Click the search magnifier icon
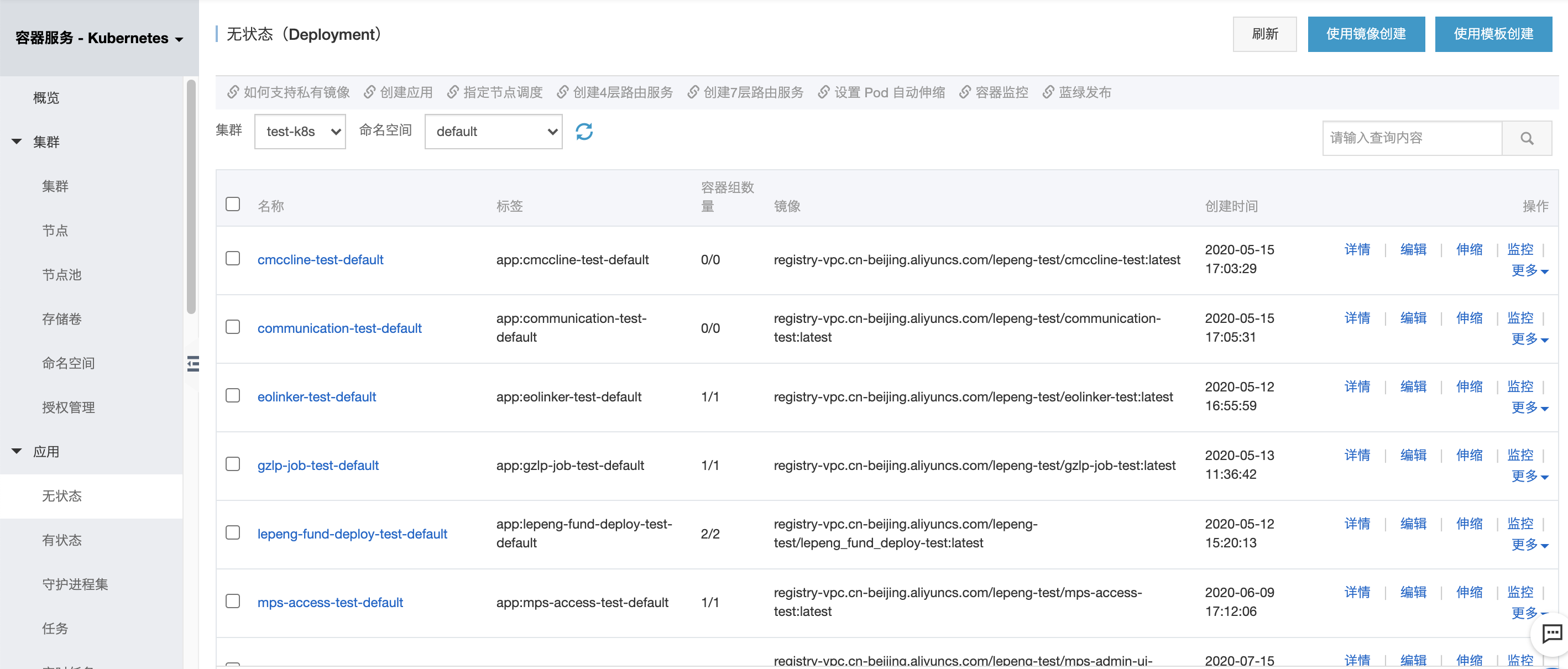 coord(1526,138)
